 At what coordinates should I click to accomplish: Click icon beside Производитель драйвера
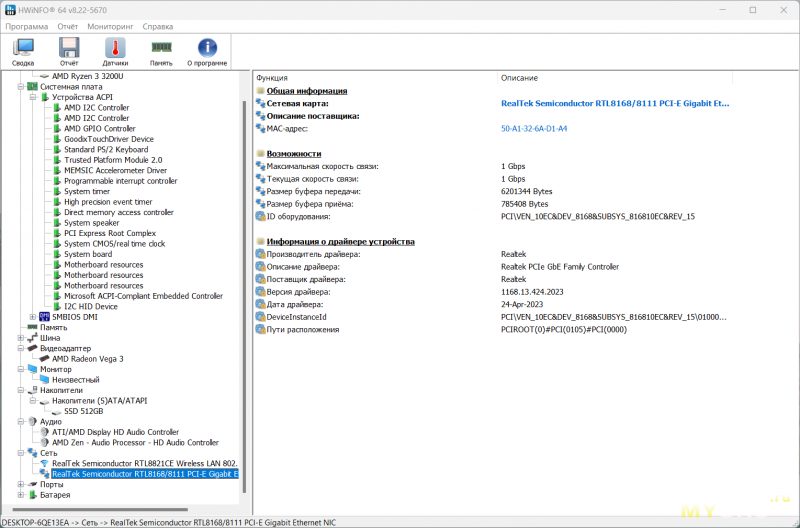coord(261,254)
